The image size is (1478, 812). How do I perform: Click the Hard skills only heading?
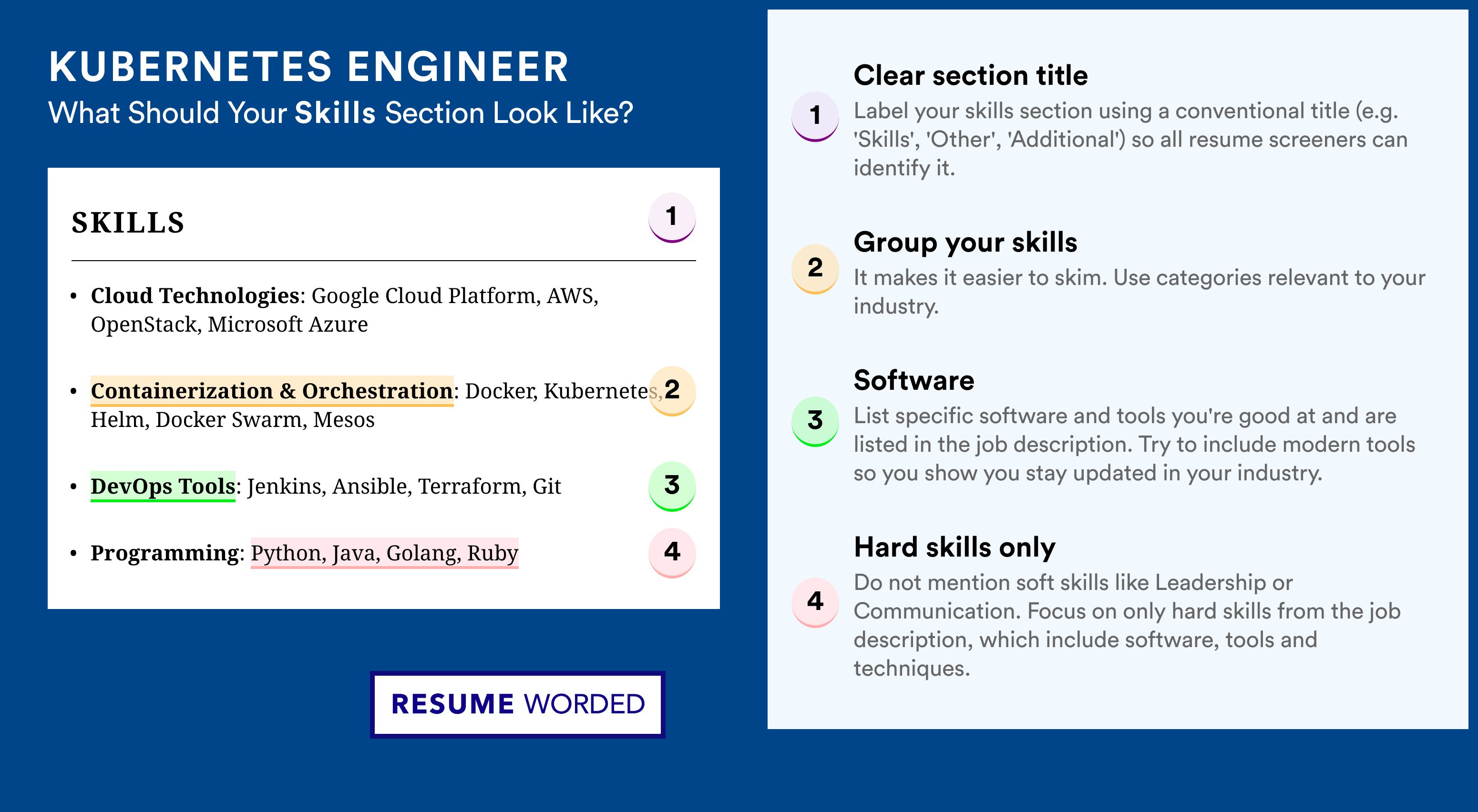tap(955, 547)
